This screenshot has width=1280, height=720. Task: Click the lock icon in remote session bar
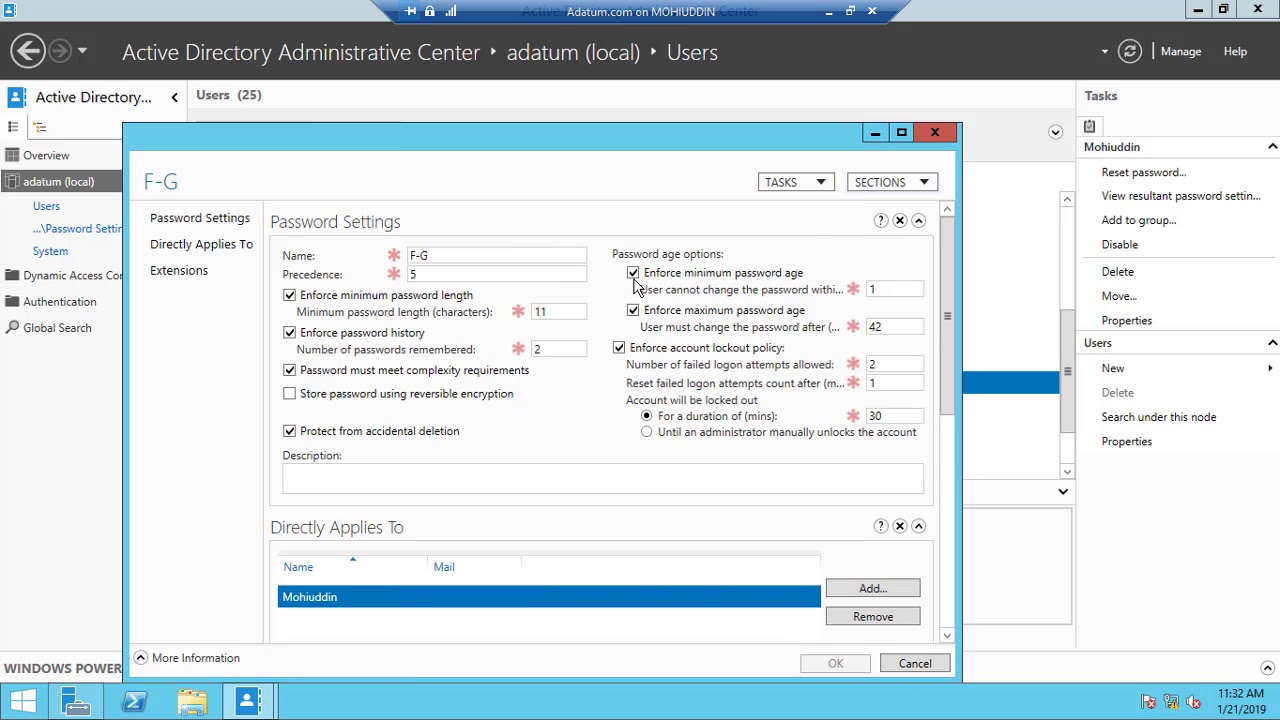[x=430, y=11]
